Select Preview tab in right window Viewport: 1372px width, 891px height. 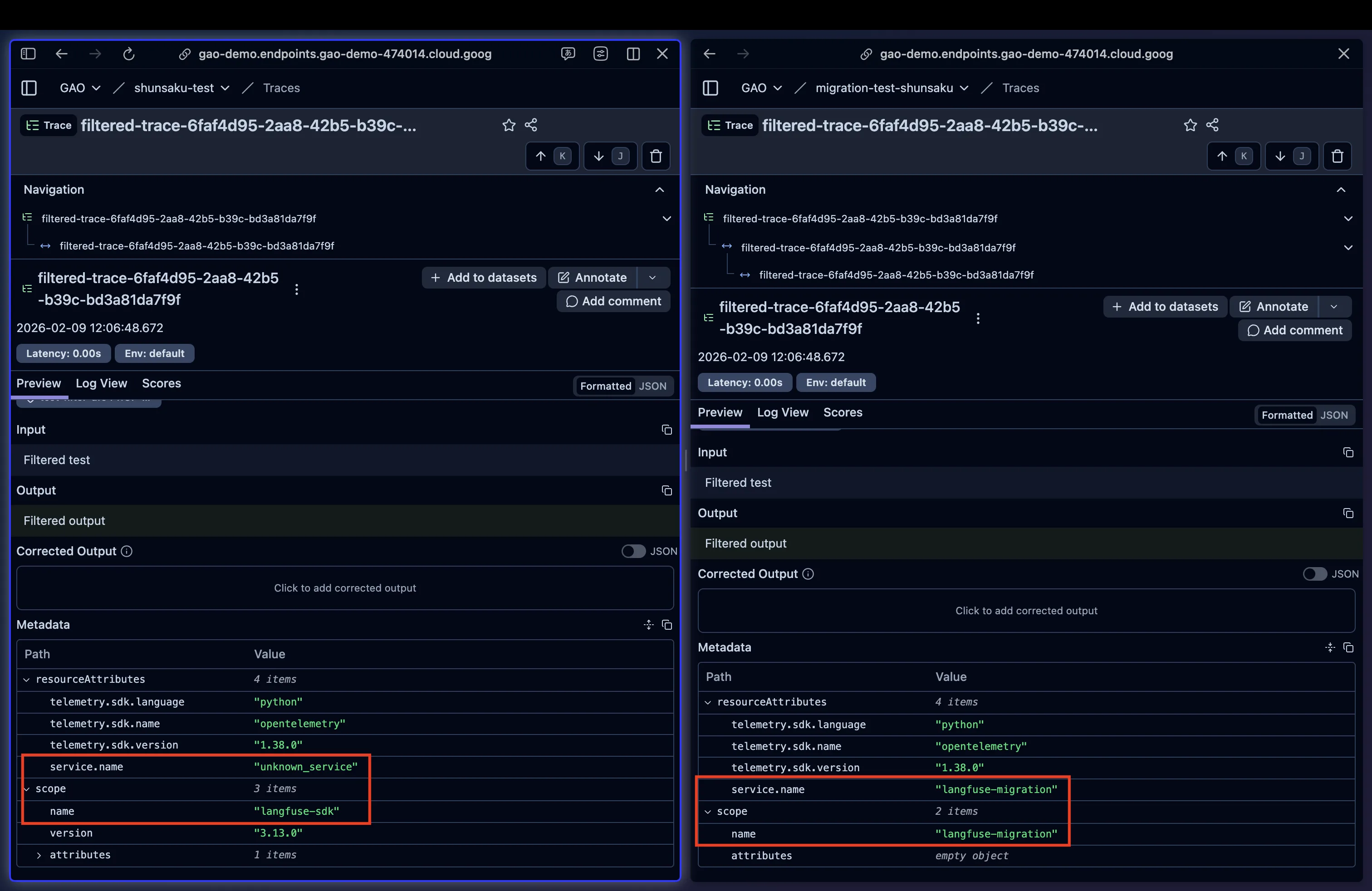pos(720,412)
